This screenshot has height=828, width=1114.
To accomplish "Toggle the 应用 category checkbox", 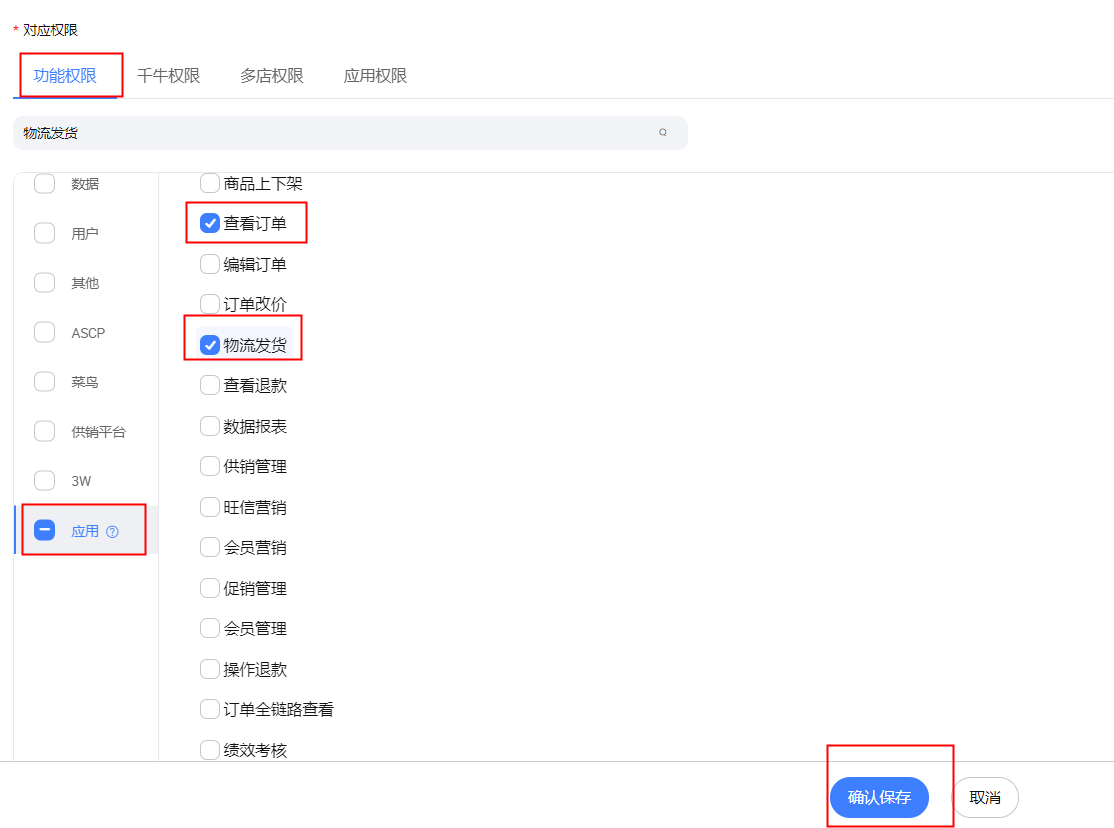I will pyautogui.click(x=45, y=531).
